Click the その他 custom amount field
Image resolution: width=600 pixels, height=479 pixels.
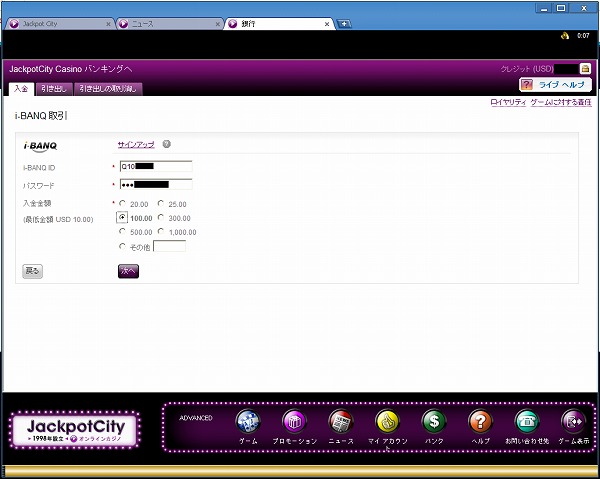(x=170, y=246)
